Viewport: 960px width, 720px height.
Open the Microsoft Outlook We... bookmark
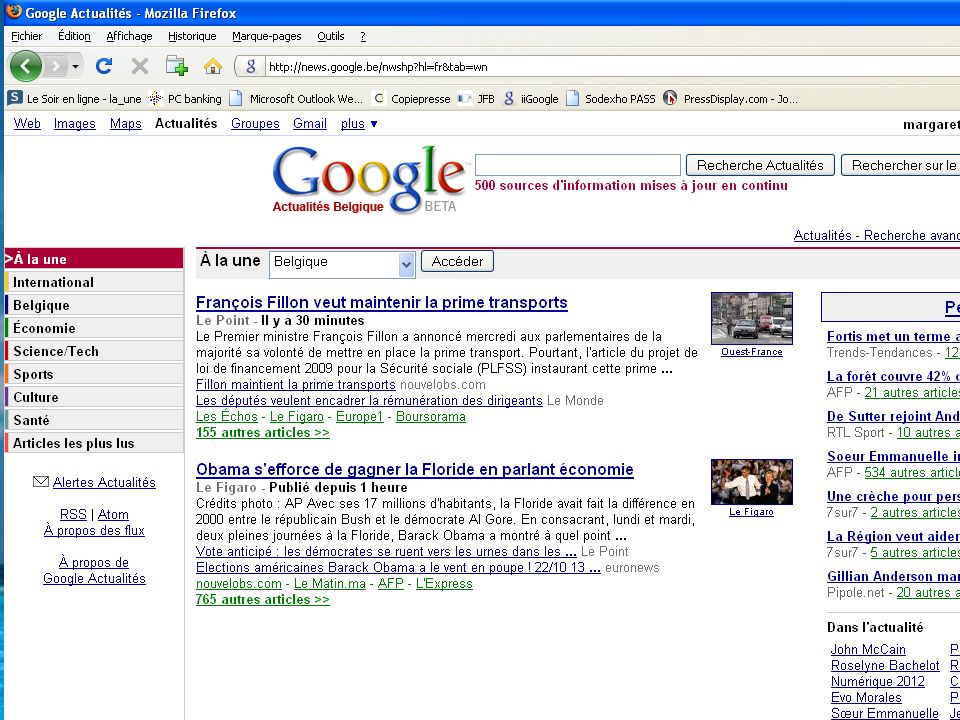click(x=296, y=99)
